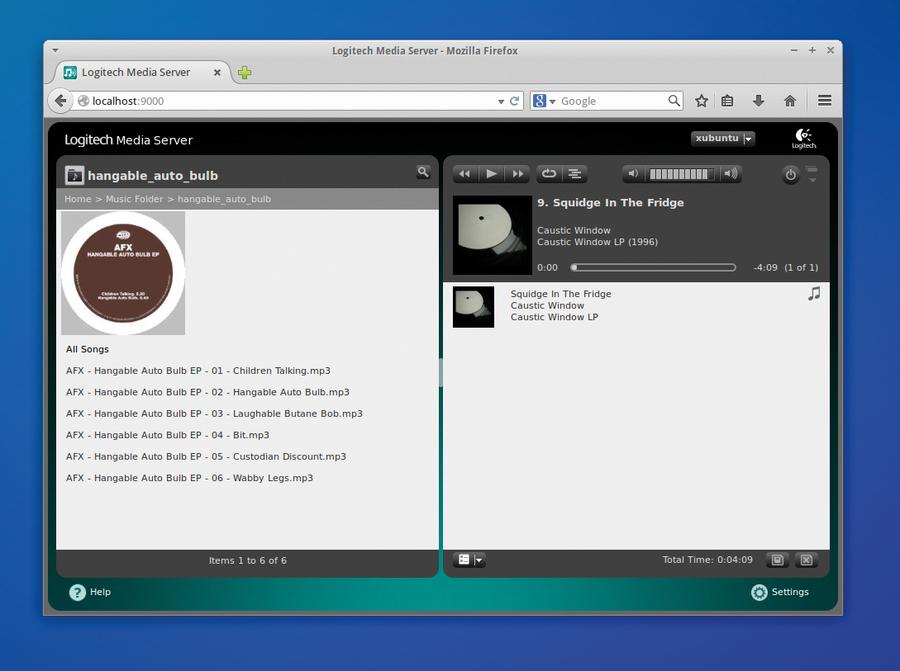
Task: Open the track 04 Bit.mp3
Action: (168, 435)
